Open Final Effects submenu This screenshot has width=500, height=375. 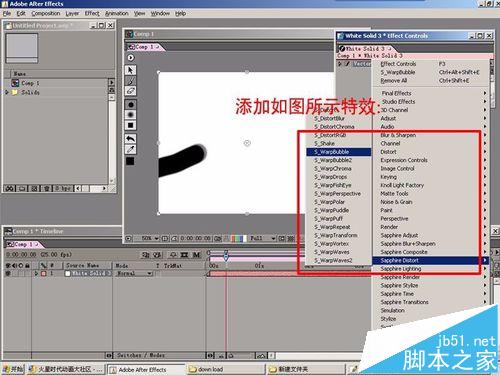(x=430, y=93)
